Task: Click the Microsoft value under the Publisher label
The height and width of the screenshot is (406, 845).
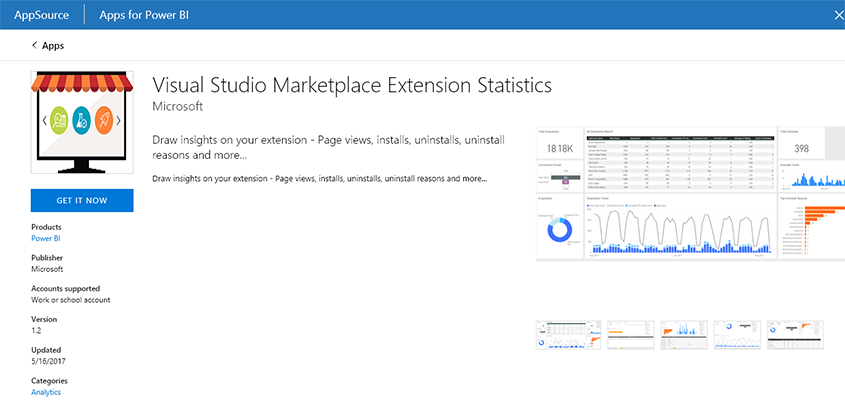Action: [x=47, y=269]
